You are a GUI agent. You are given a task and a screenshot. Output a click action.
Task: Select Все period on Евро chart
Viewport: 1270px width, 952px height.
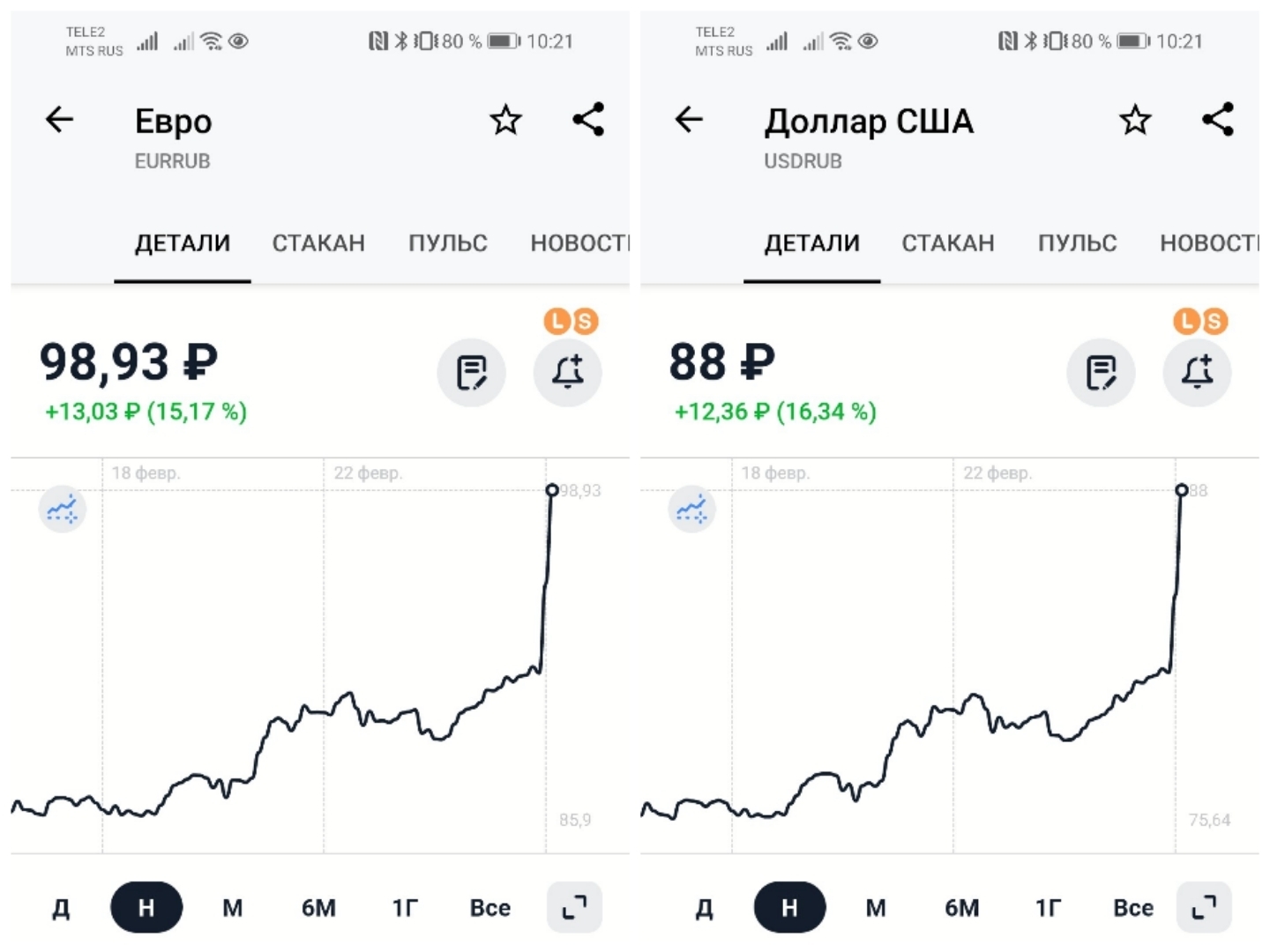[490, 908]
